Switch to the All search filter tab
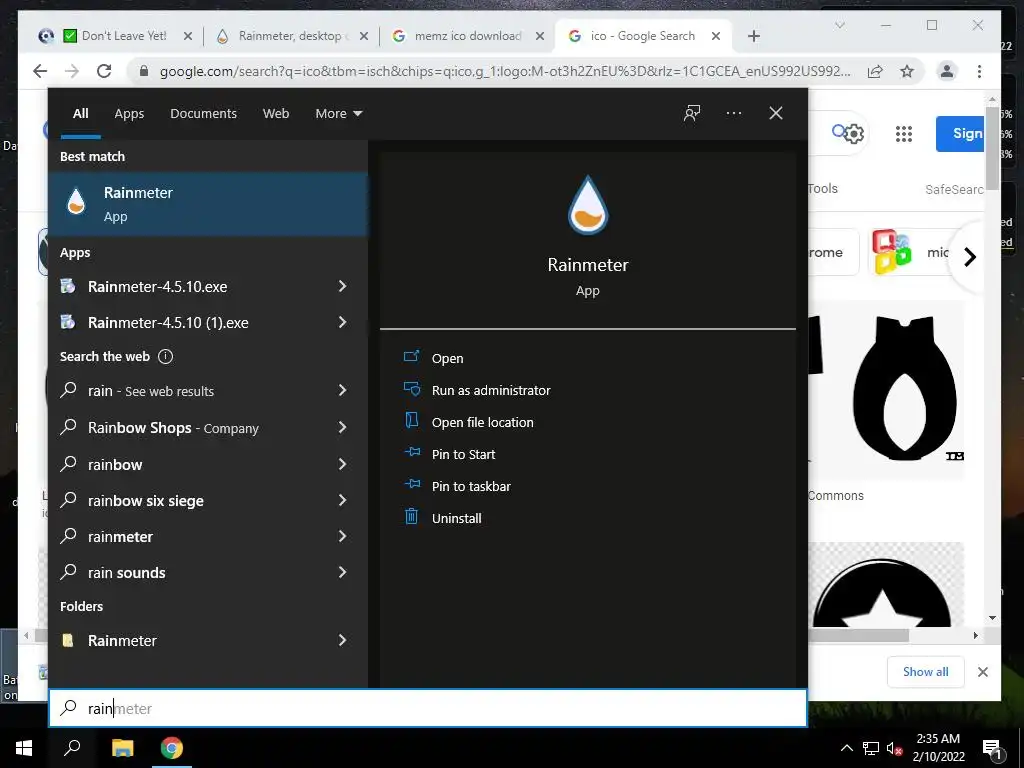Screen dimensions: 1024x768 point(80,114)
